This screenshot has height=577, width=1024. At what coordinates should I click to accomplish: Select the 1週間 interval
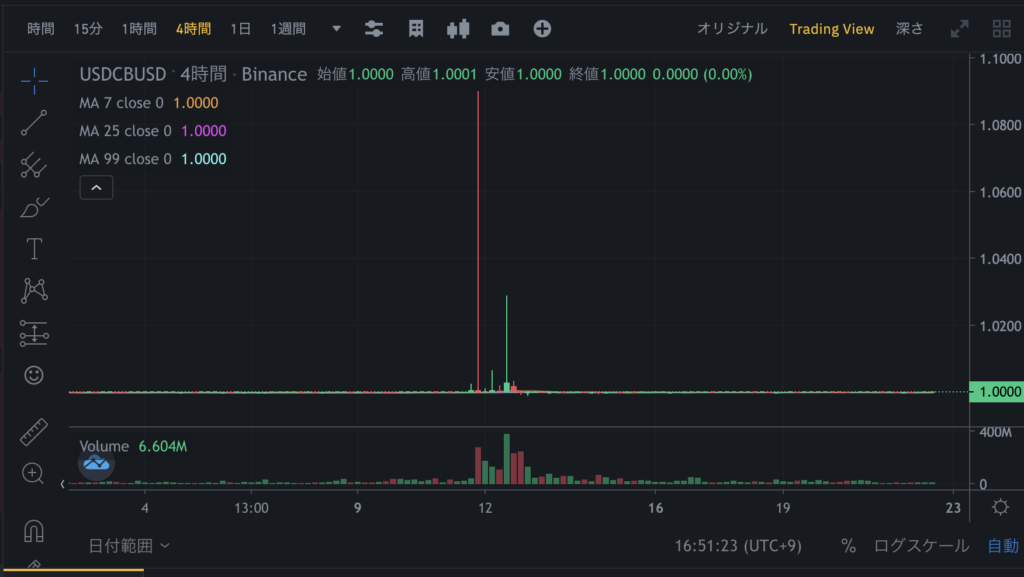tap(288, 29)
